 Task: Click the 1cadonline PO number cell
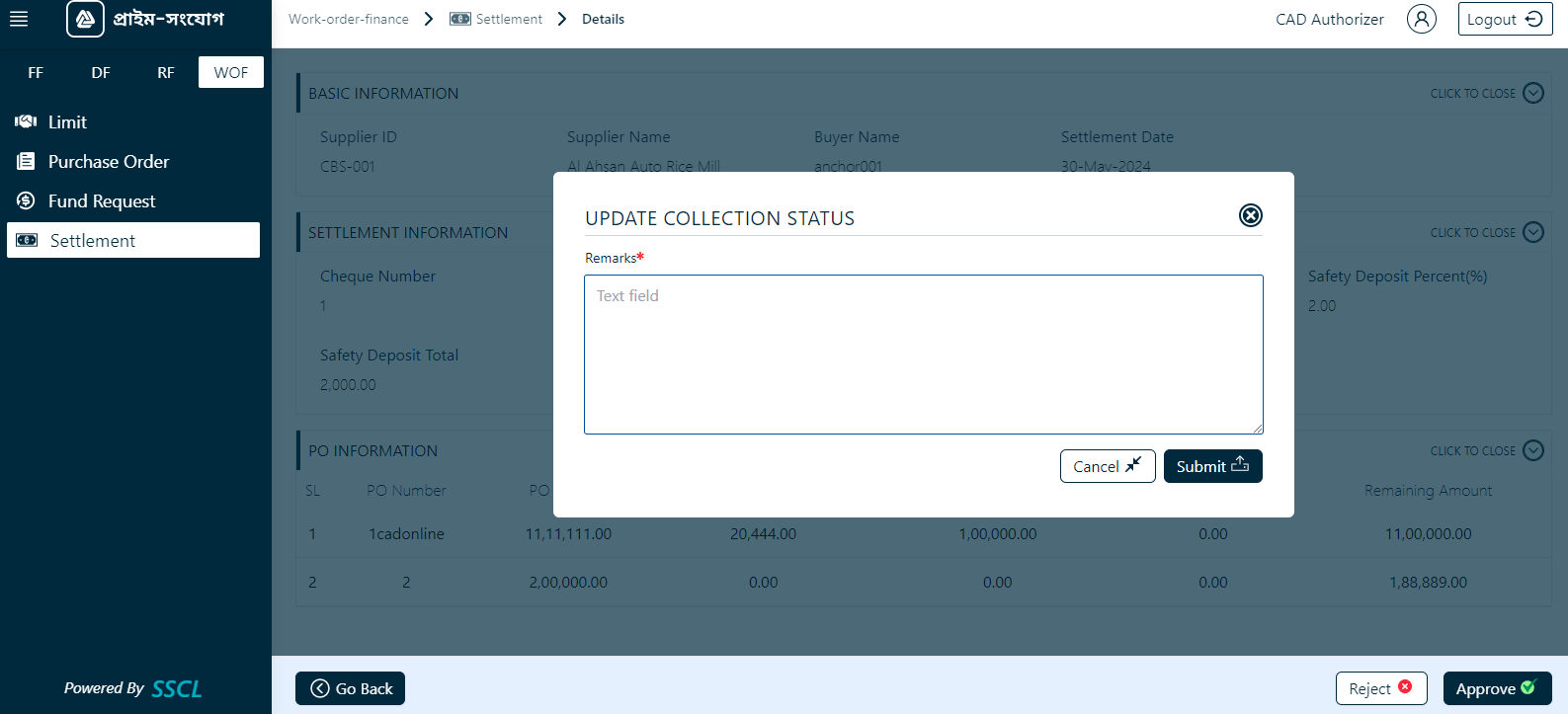(x=407, y=533)
